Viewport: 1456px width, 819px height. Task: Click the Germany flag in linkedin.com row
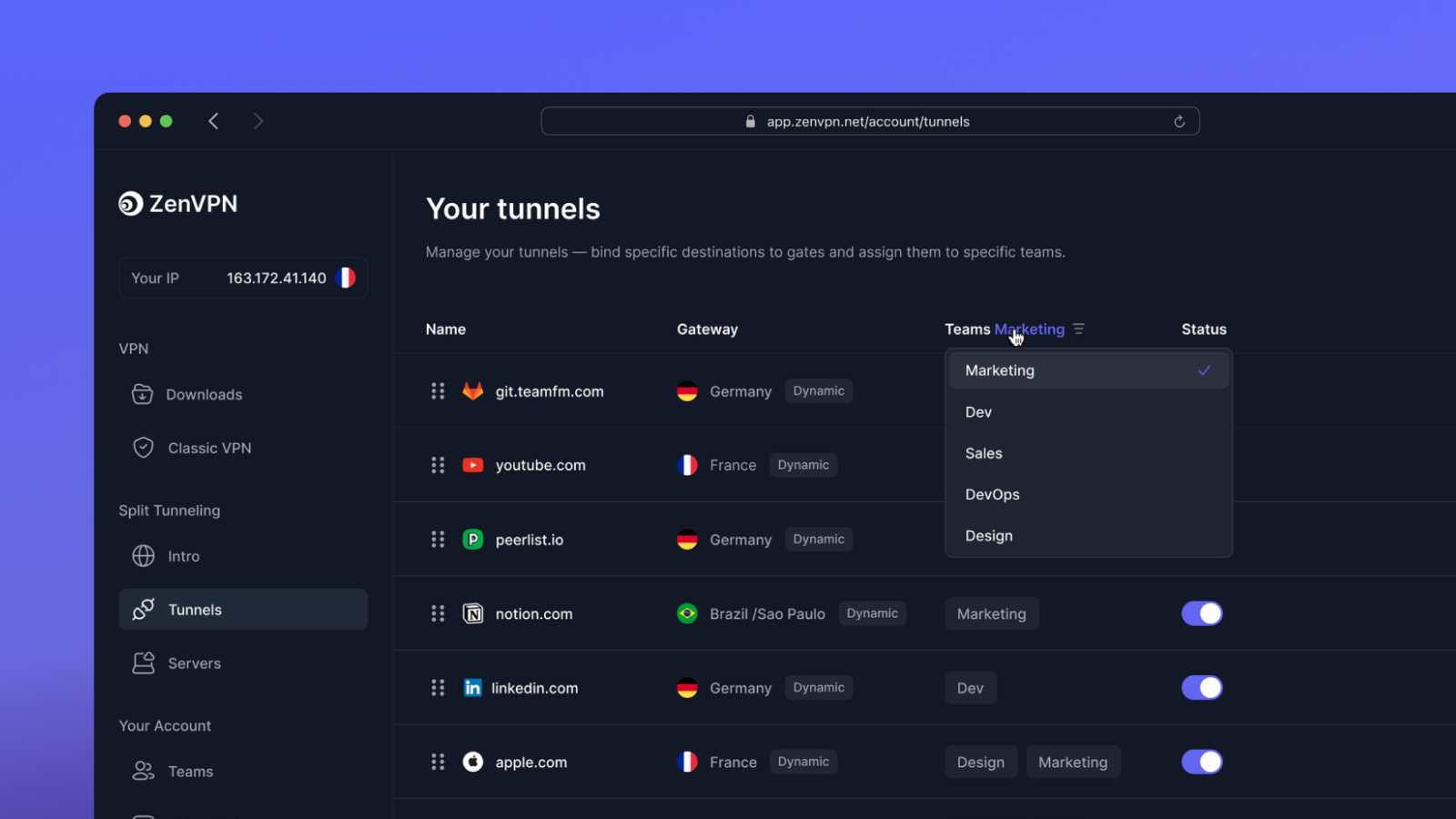687,688
